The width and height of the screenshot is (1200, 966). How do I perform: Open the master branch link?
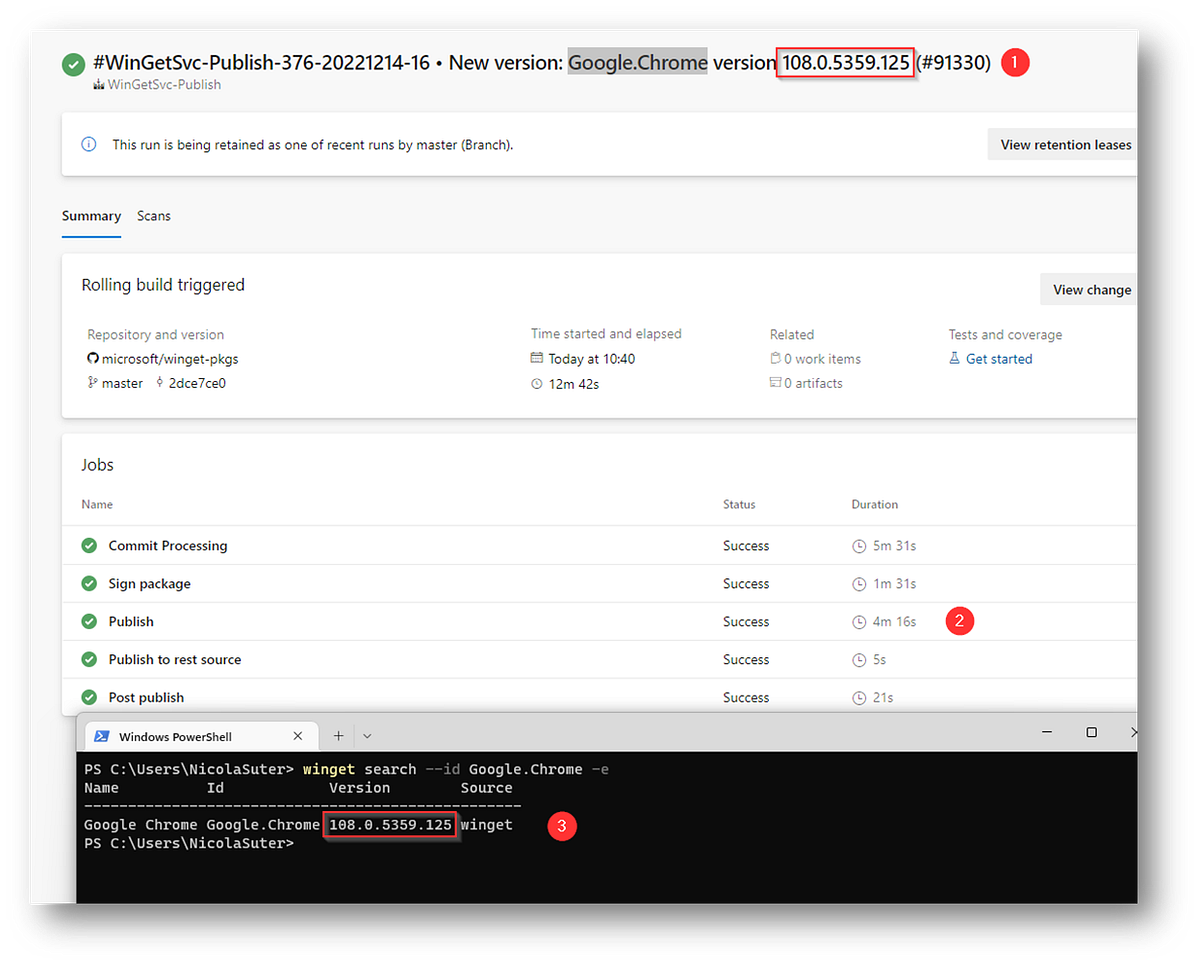(122, 383)
